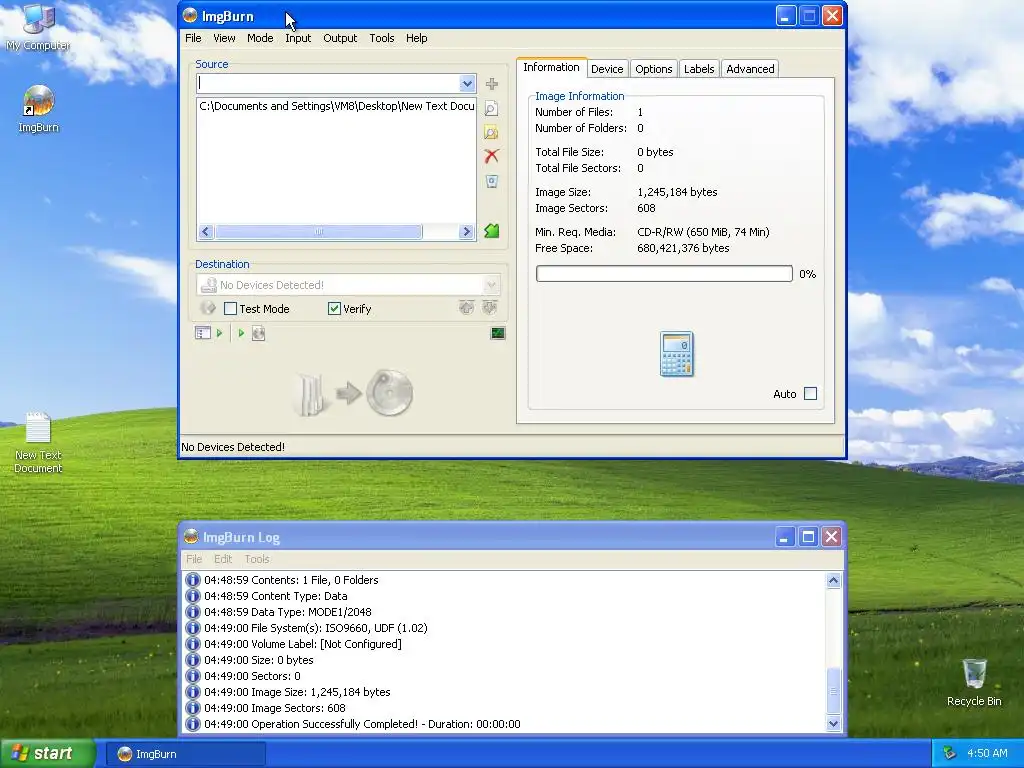Viewport: 1024px width, 768px height.
Task: Click the green arrow left of the small disc icon
Action: [241, 333]
